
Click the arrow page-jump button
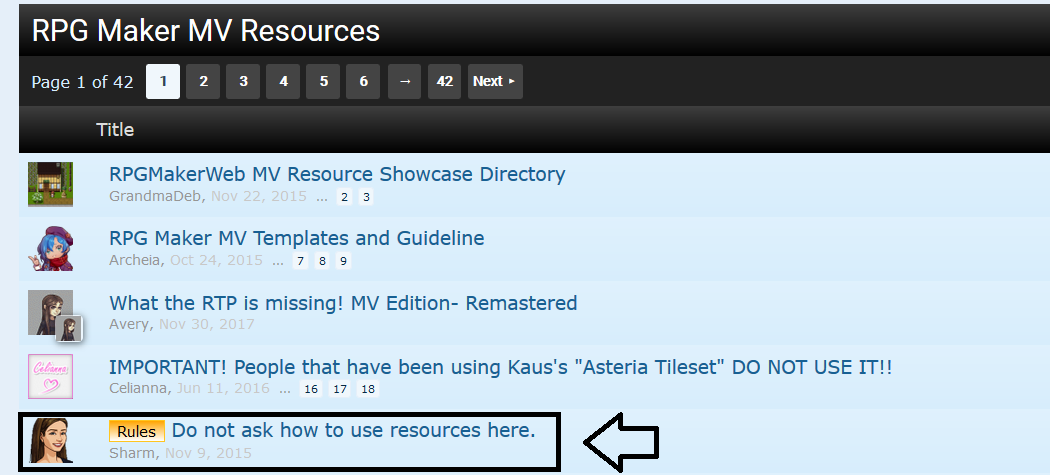point(404,82)
